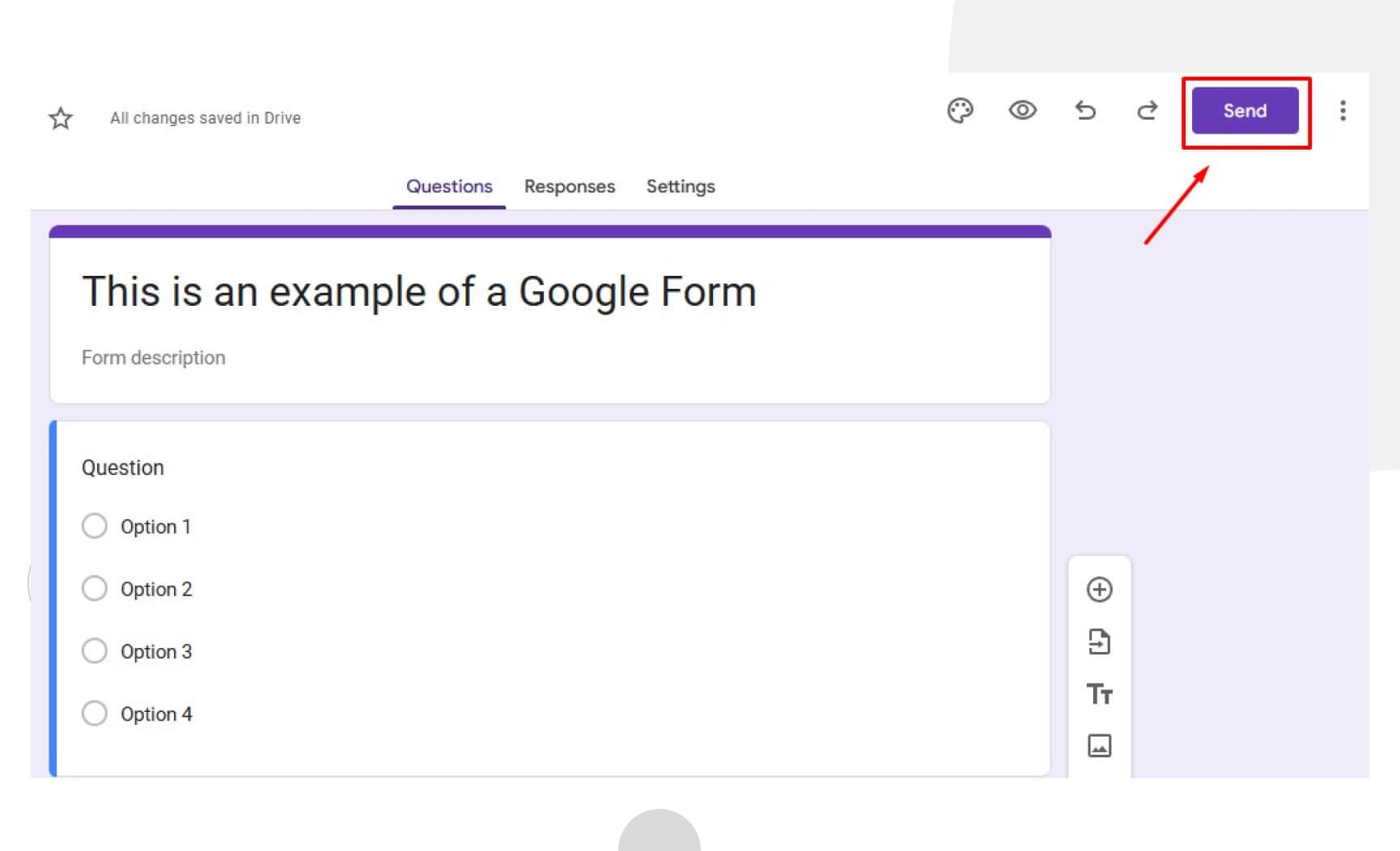Click the purple Send button

pos(1245,111)
